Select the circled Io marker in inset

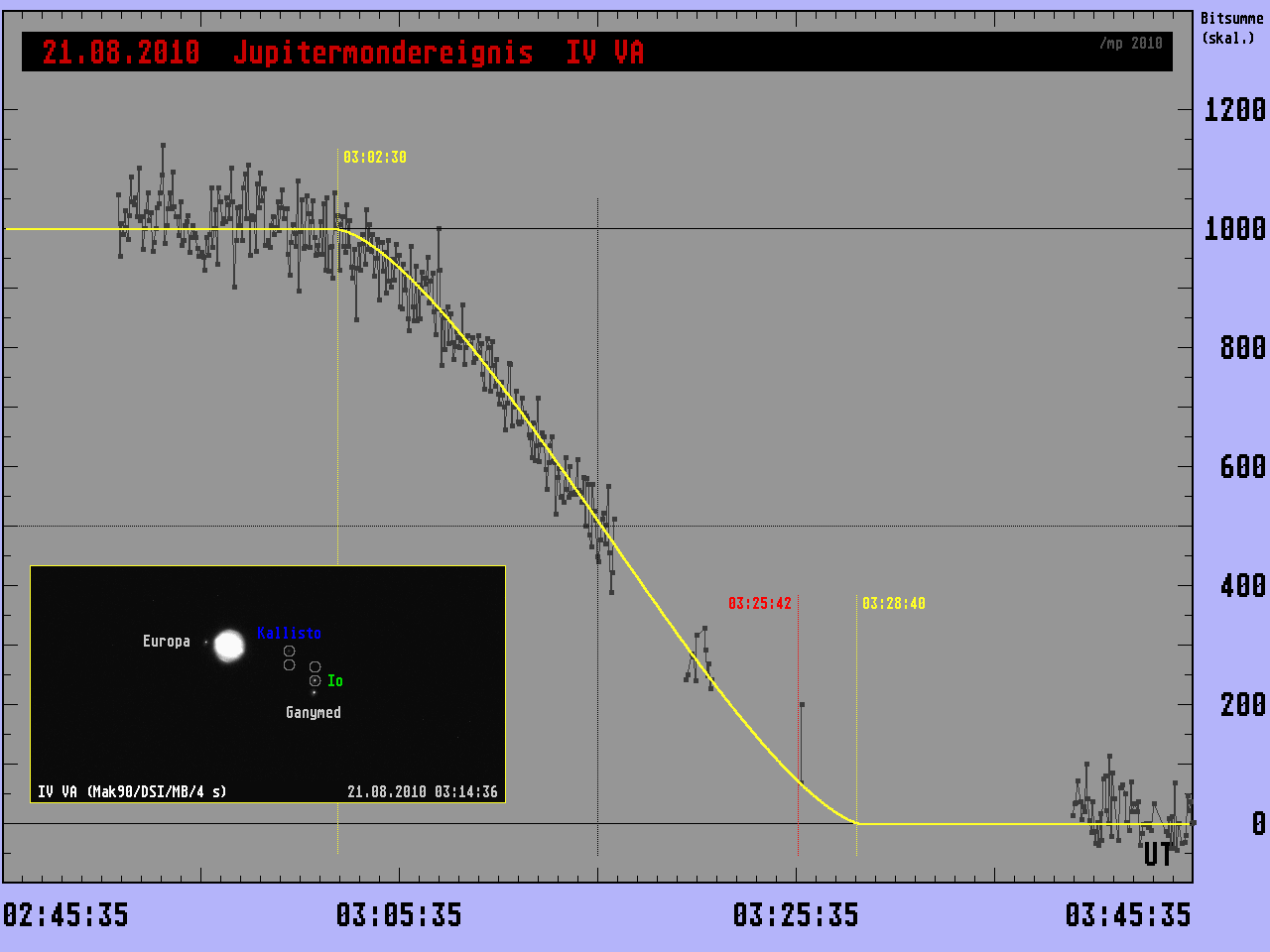315,681
